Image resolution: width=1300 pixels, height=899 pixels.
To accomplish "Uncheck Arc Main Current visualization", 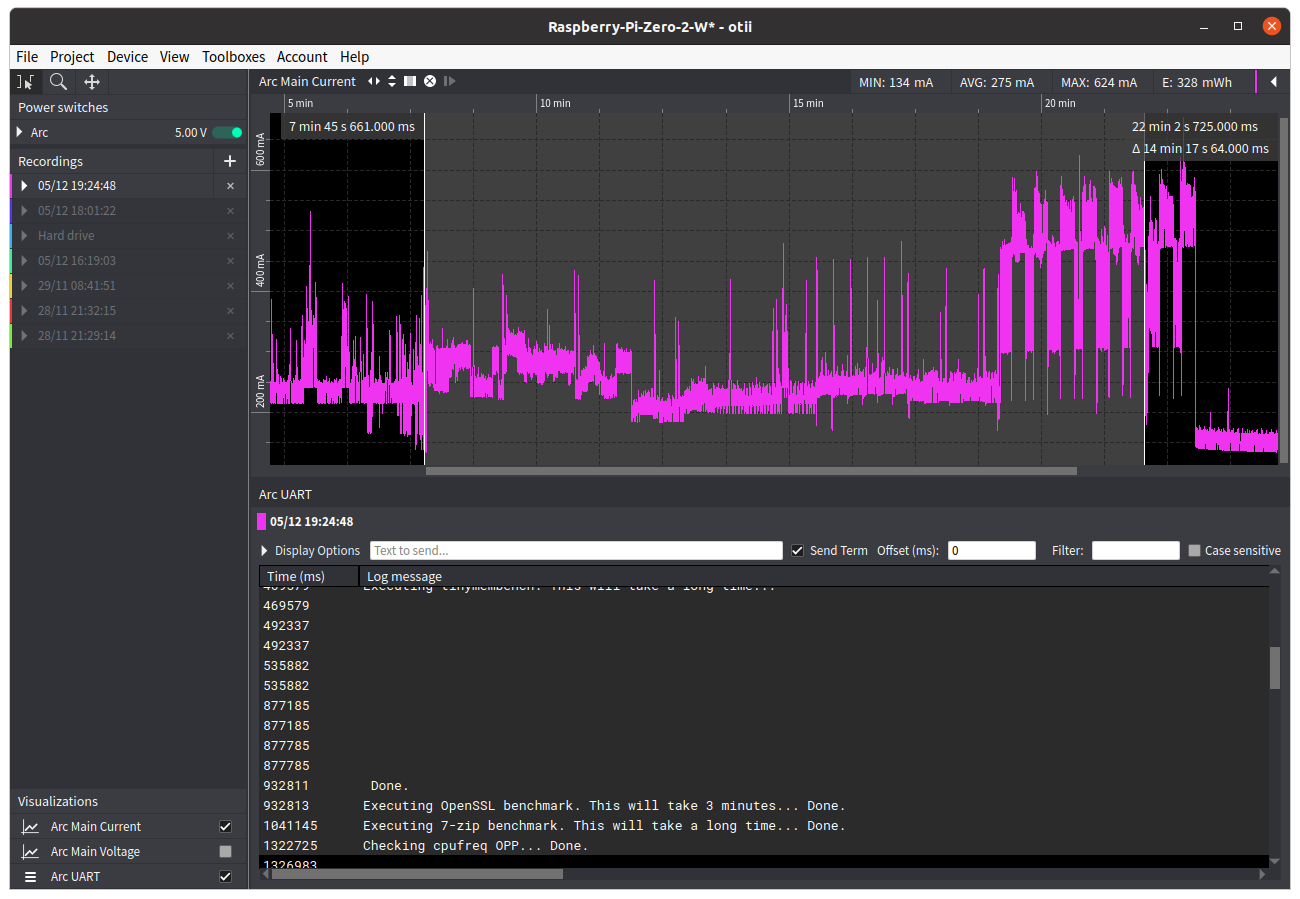I will [225, 827].
